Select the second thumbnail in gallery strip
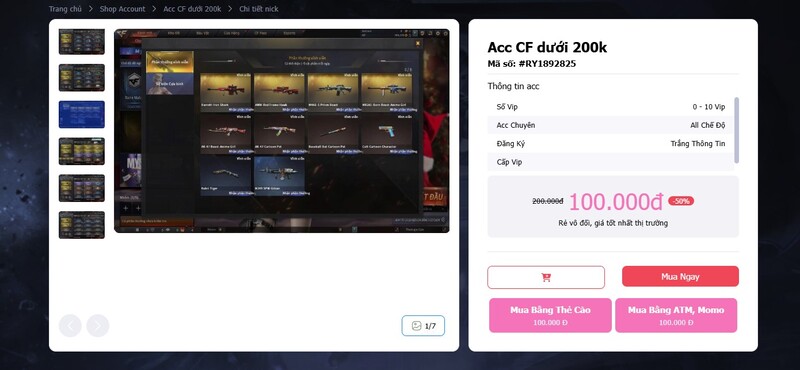 [x=82, y=78]
